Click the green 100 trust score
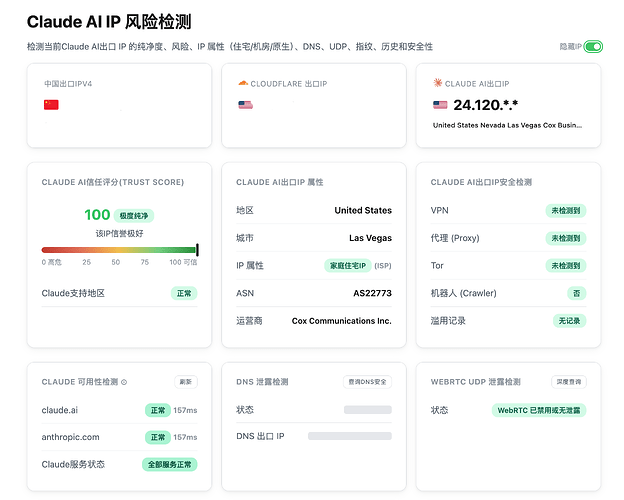 [97, 215]
